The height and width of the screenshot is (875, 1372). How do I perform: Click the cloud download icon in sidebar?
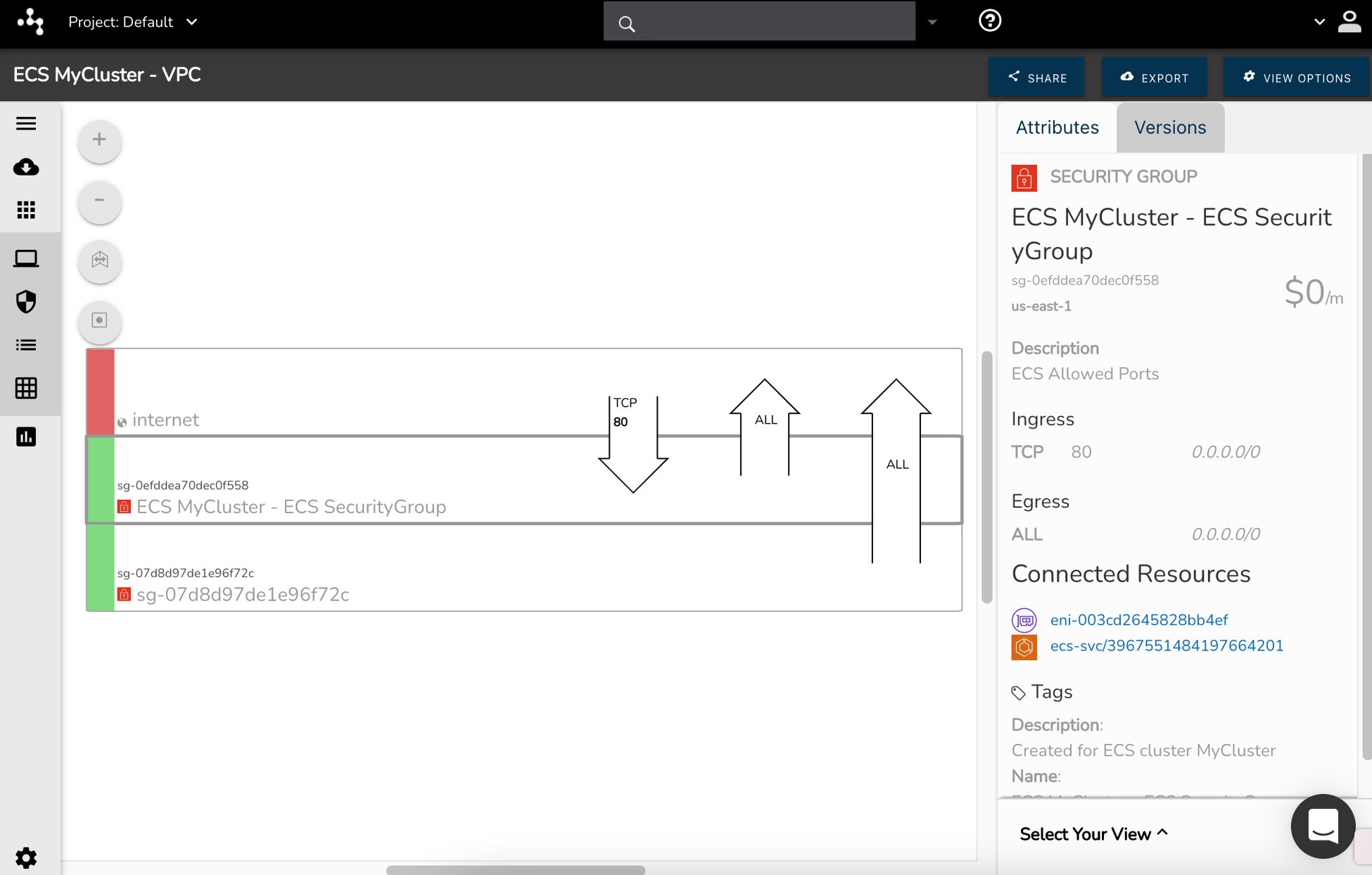pyautogui.click(x=26, y=167)
